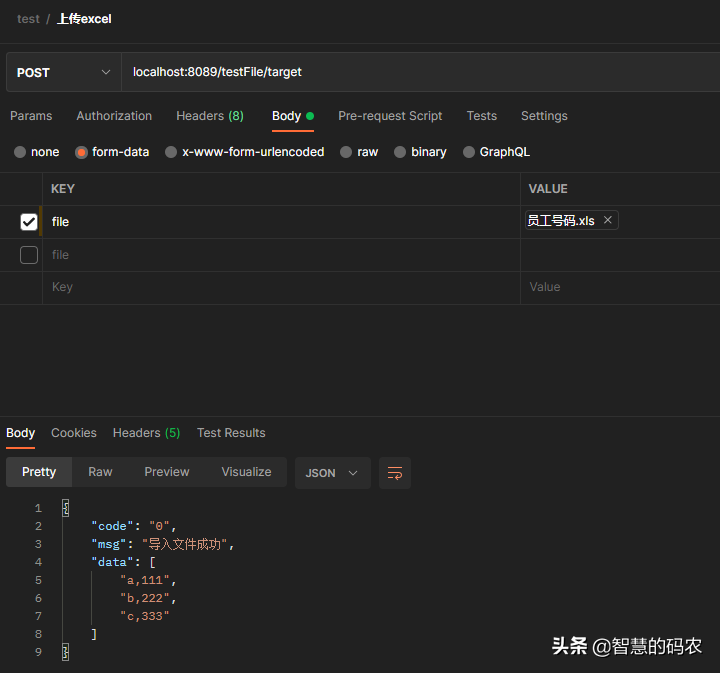Viewport: 720px width, 673px height.
Task: Switch to Preview response view
Action: pyautogui.click(x=167, y=472)
